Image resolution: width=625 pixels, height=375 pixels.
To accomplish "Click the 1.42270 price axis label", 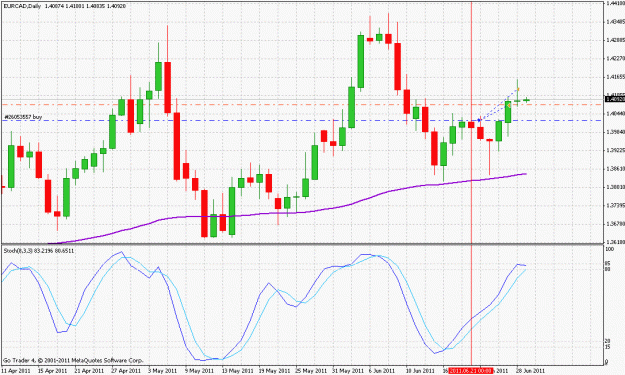I will [x=615, y=58].
